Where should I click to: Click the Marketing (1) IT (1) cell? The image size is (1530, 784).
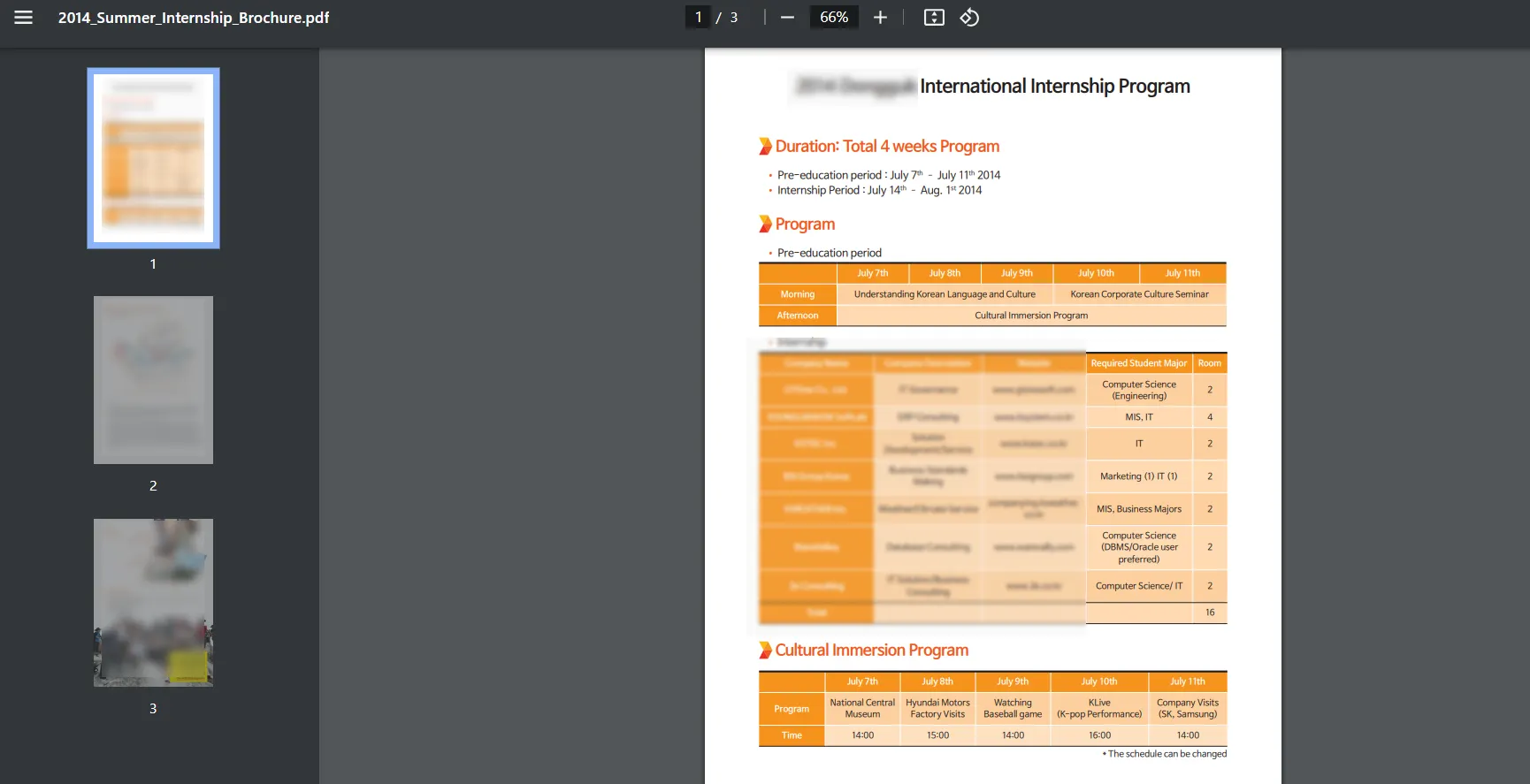pos(1139,476)
